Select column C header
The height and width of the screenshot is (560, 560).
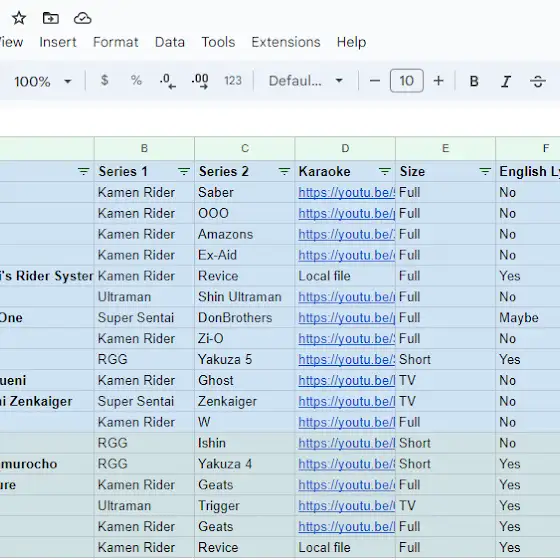tap(245, 148)
